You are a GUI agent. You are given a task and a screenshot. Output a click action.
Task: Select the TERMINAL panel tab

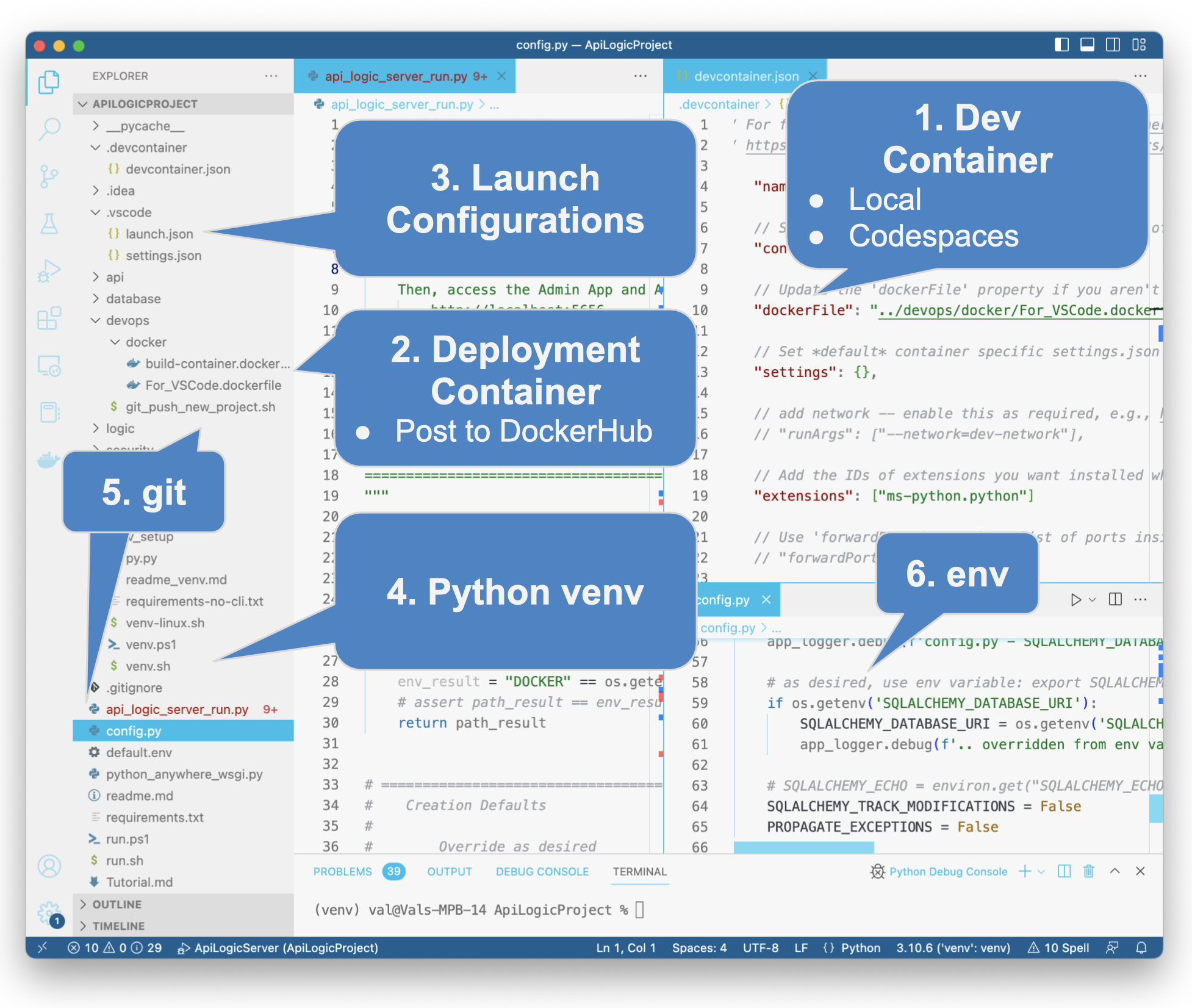(x=640, y=871)
